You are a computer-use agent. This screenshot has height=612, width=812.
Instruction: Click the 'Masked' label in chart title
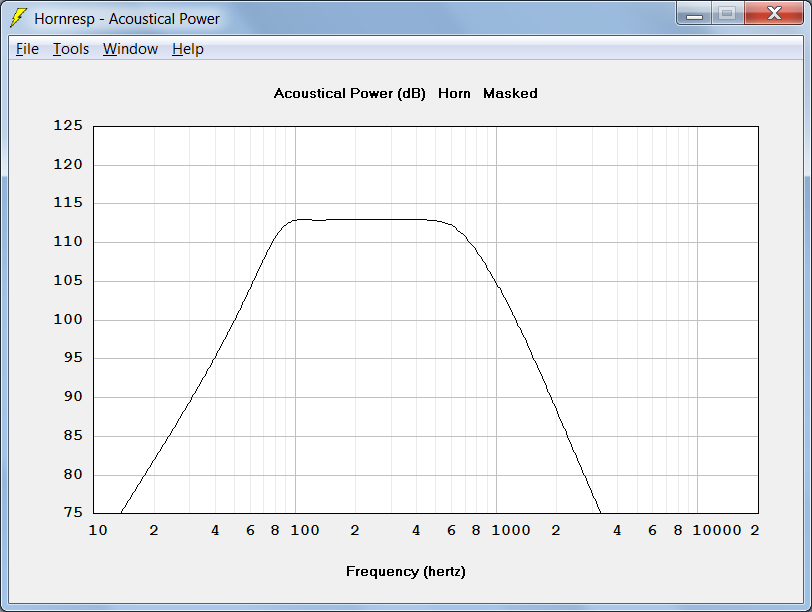[510, 93]
